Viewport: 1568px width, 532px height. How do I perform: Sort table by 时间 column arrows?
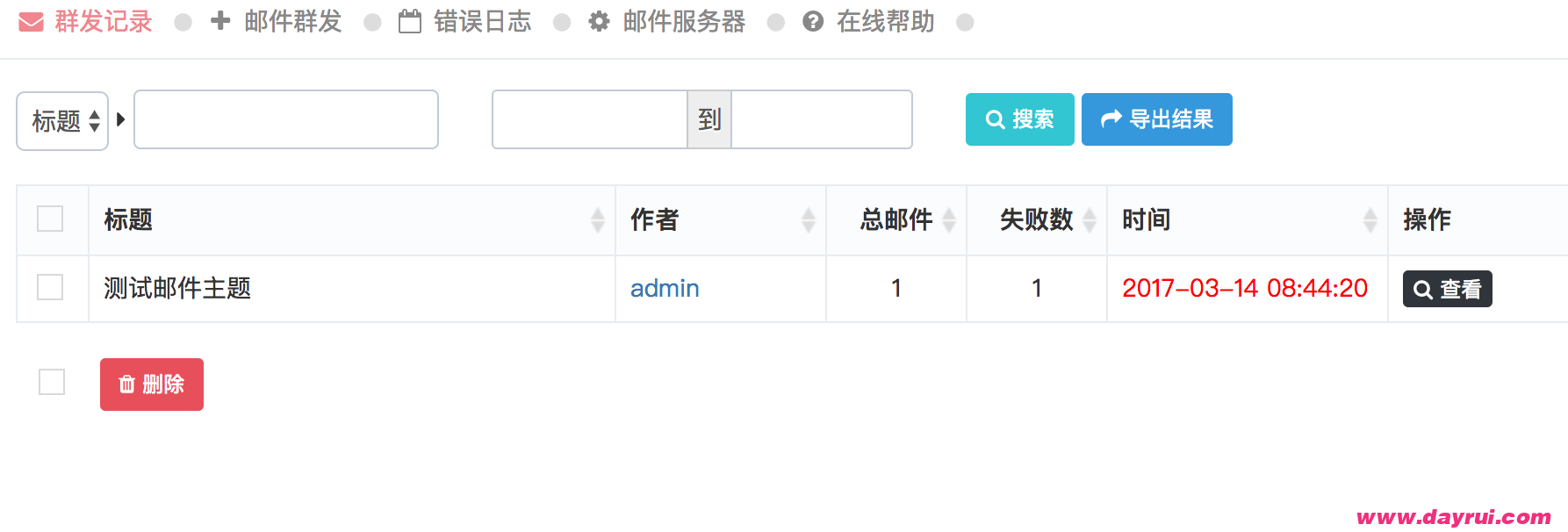(x=1370, y=220)
